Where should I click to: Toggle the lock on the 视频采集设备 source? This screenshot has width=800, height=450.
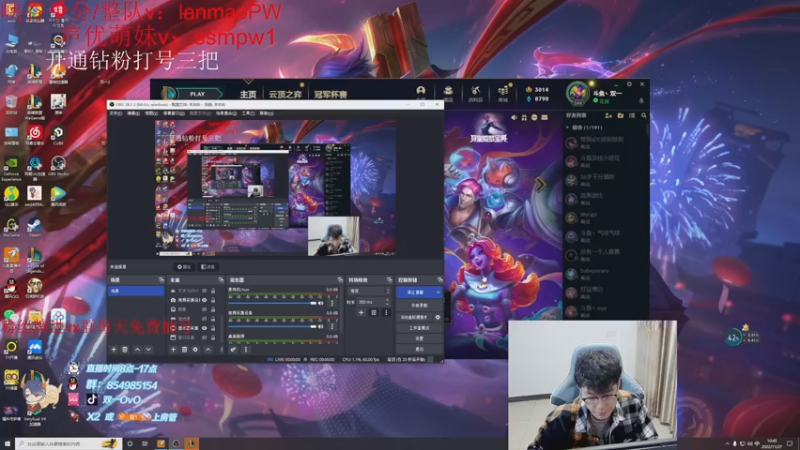point(213,300)
